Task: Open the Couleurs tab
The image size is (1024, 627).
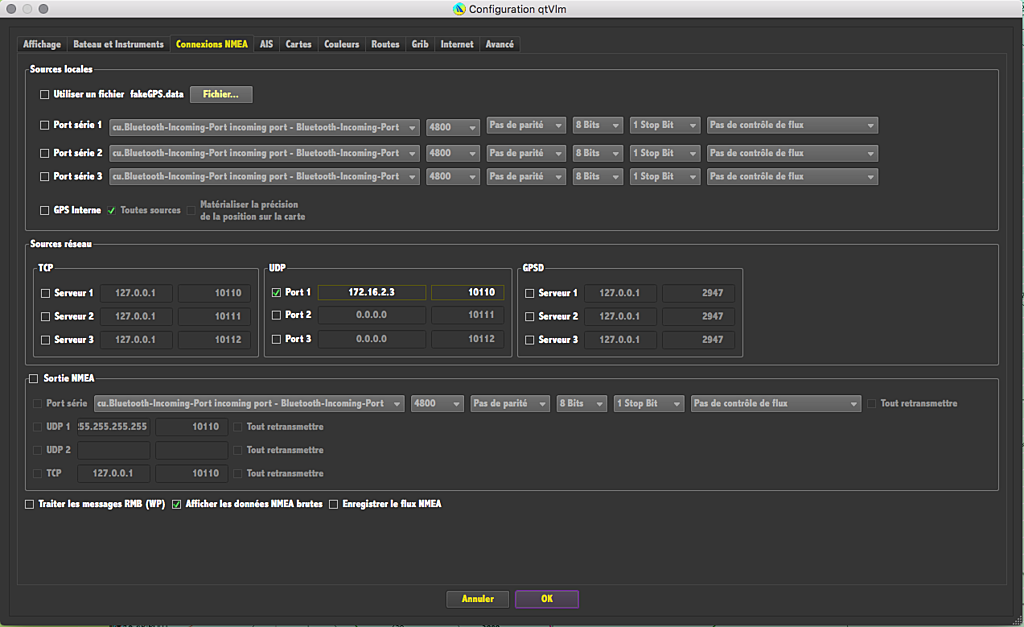Action: pyautogui.click(x=342, y=44)
